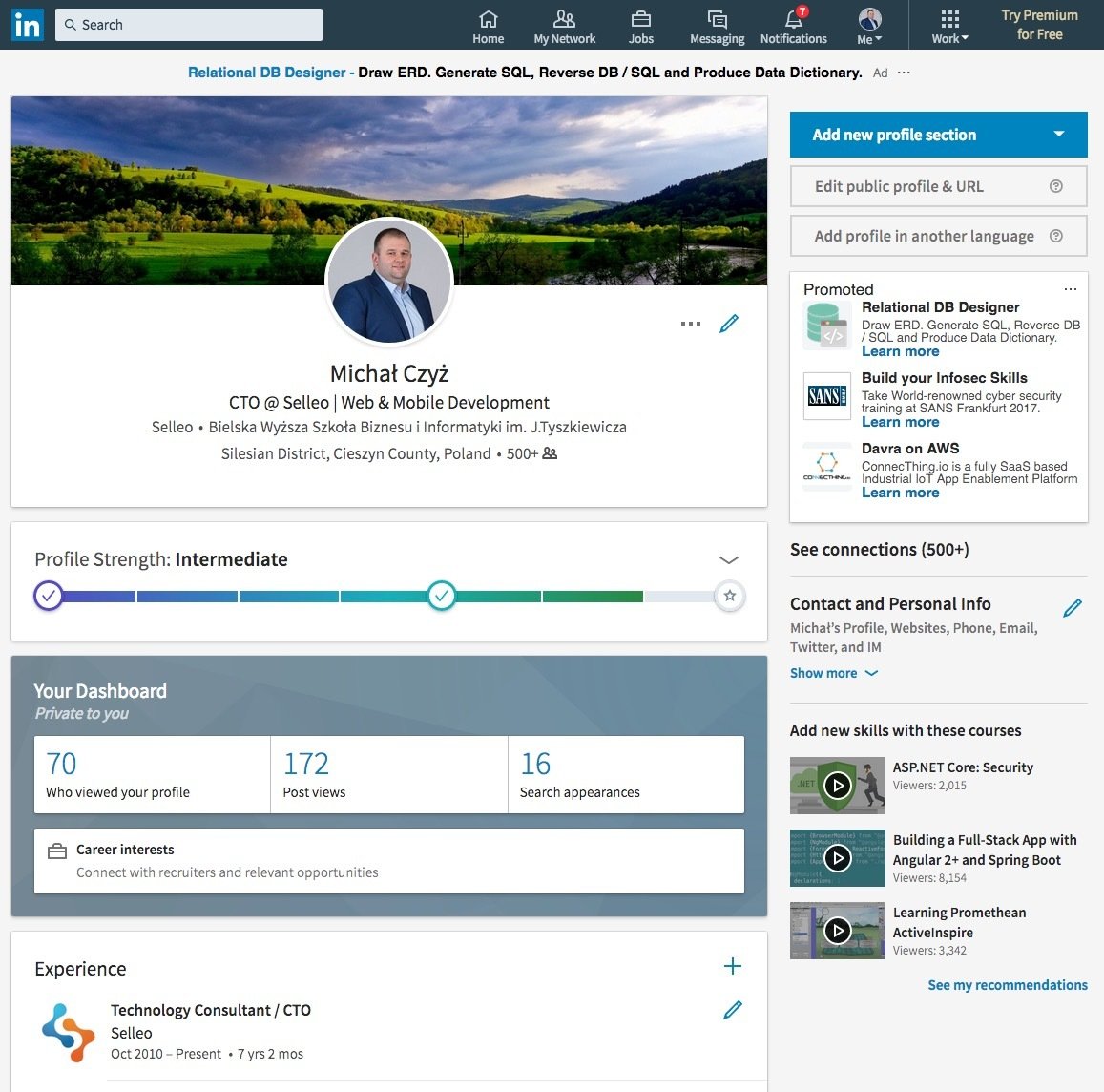Screen dimensions: 1104x1092
Task: Open the Home navigation icon
Action: (488, 28)
